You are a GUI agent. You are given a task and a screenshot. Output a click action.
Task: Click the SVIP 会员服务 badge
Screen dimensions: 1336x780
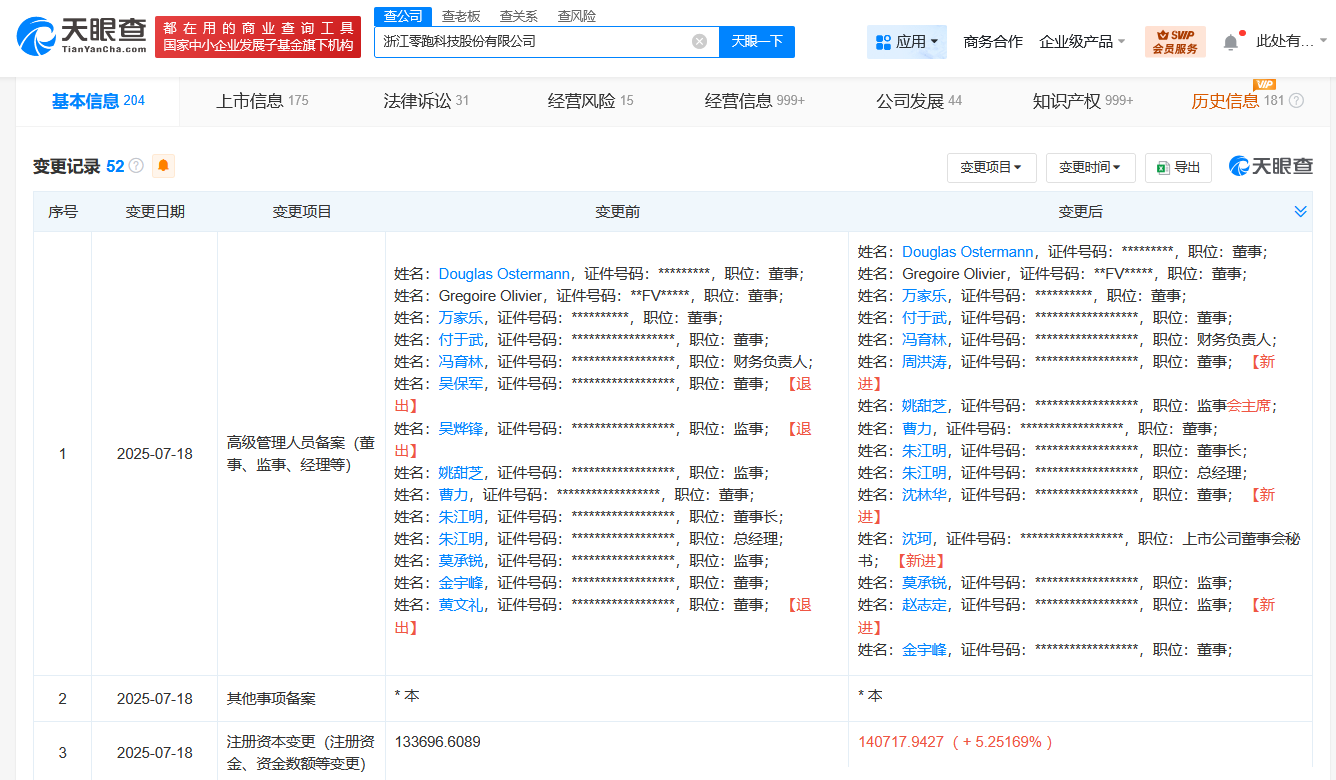[x=1175, y=42]
